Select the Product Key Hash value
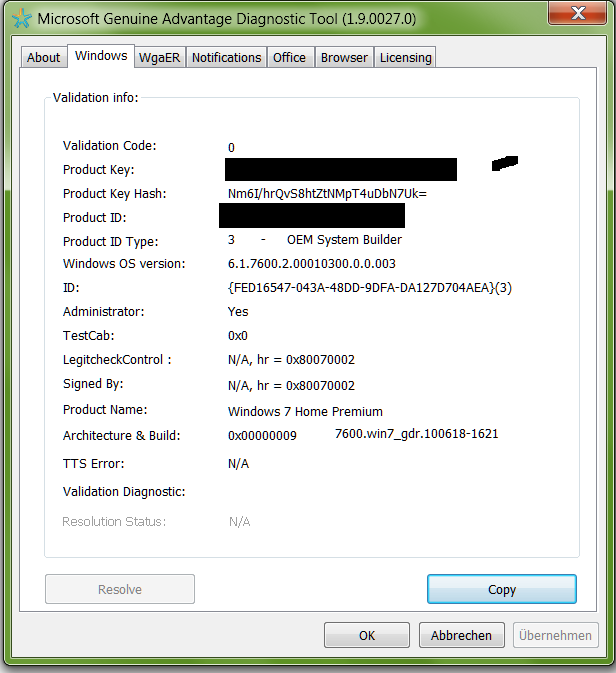This screenshot has height=673, width=616. pos(327,194)
